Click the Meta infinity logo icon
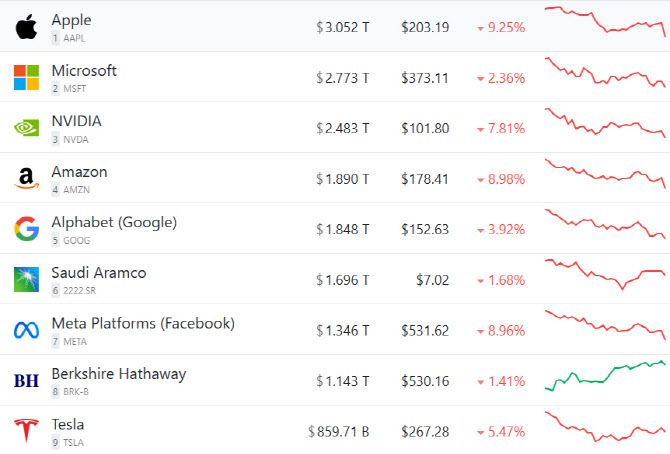The height and width of the screenshot is (454, 670). point(26,330)
